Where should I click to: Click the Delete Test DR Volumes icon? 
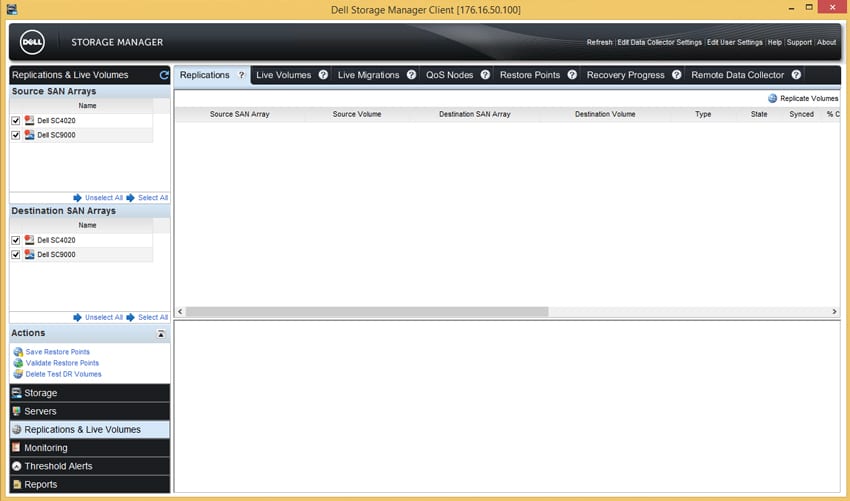[x=18, y=374]
